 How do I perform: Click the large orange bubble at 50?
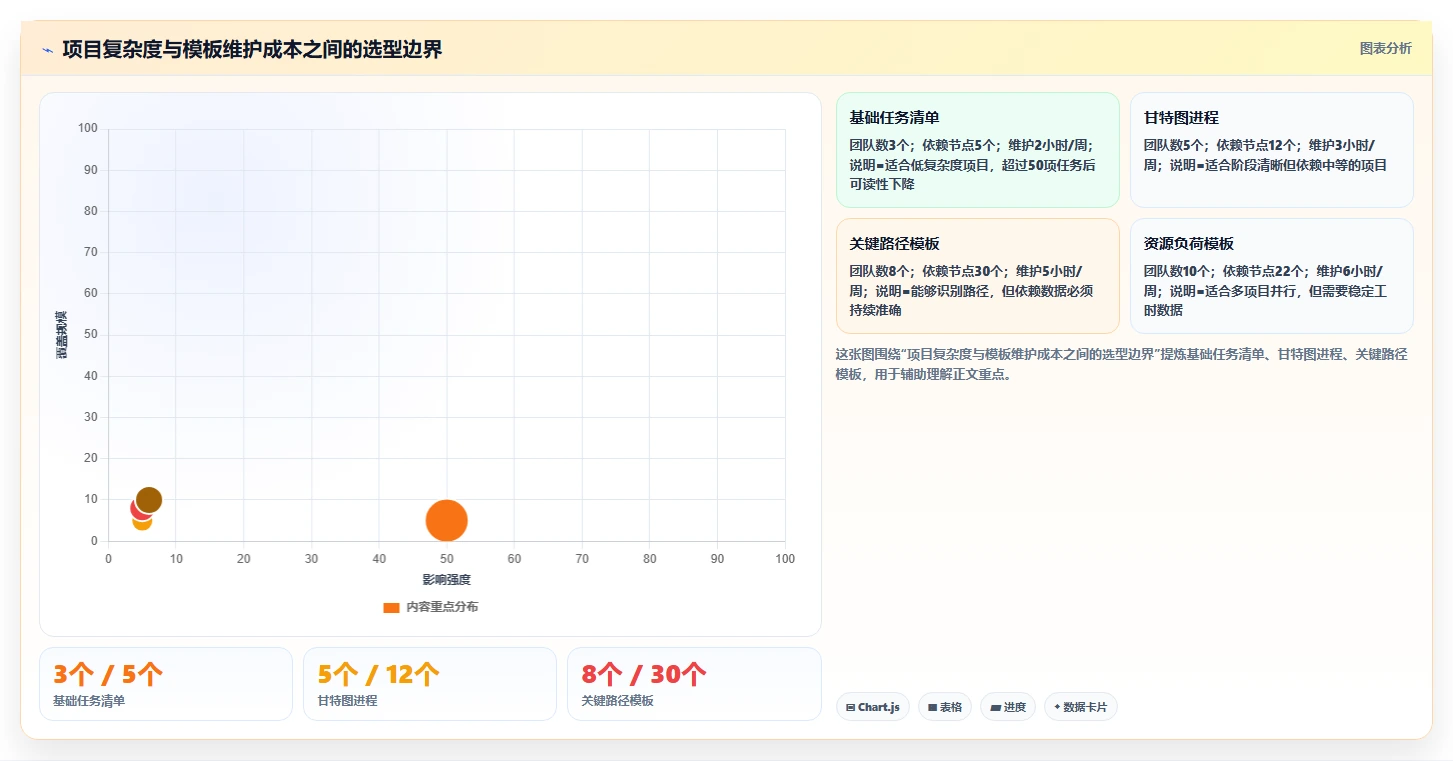447,520
